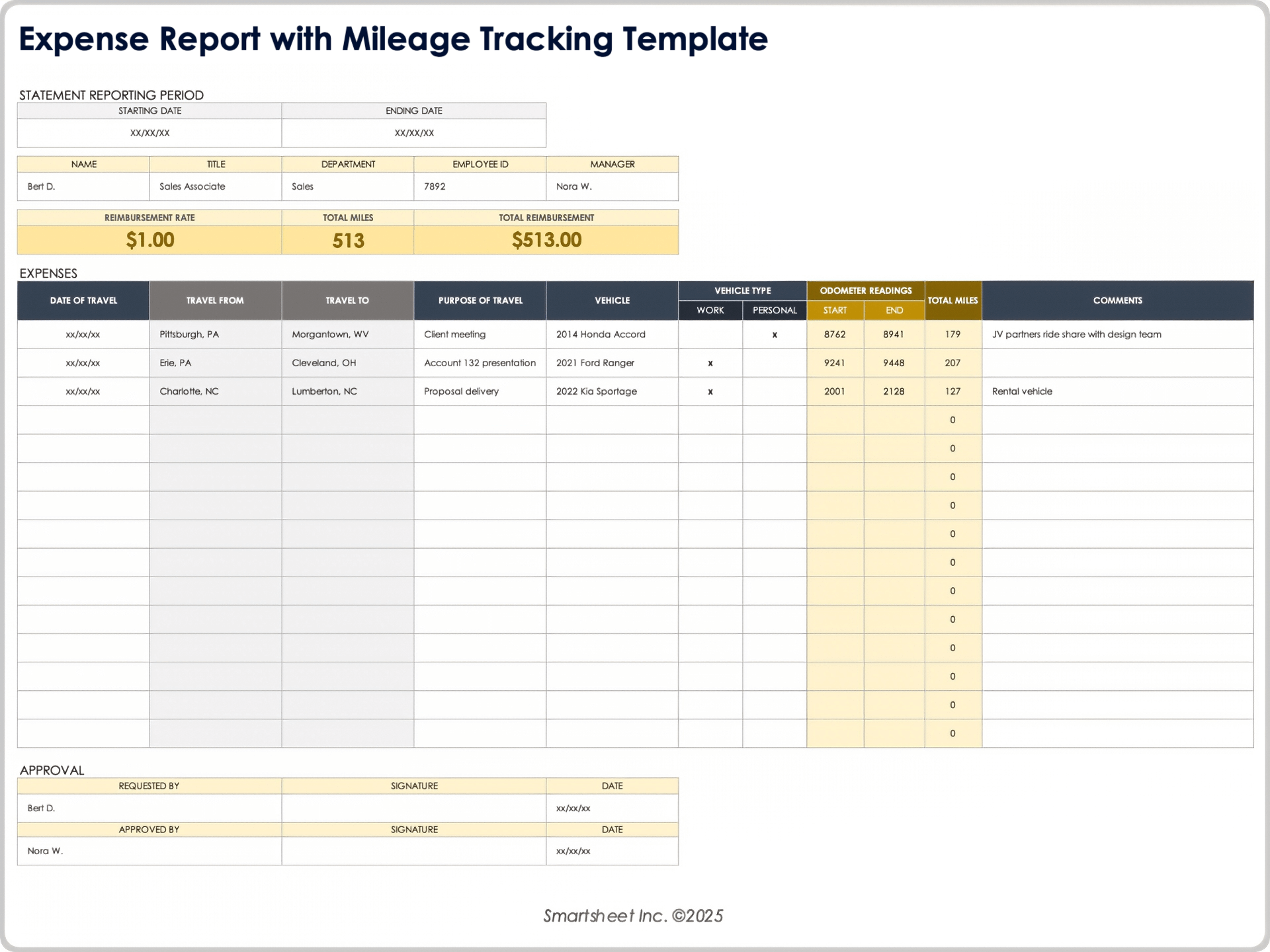Image resolution: width=1270 pixels, height=952 pixels.
Task: Select the 'Client meeting' purpose cell
Action: (454, 335)
